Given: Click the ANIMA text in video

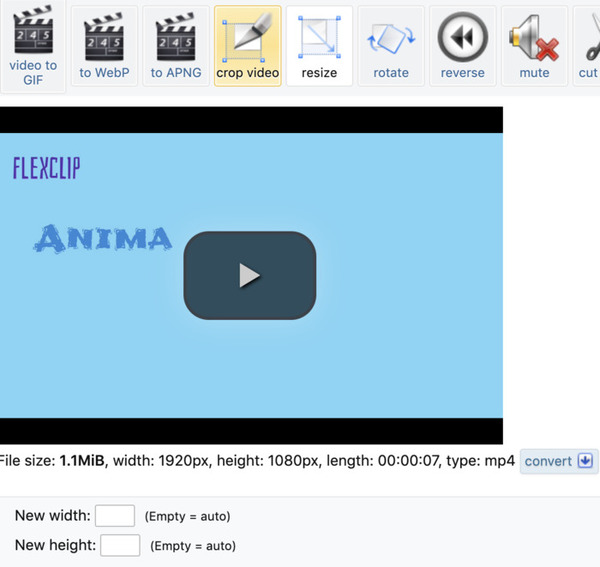Looking at the screenshot, I should [103, 239].
